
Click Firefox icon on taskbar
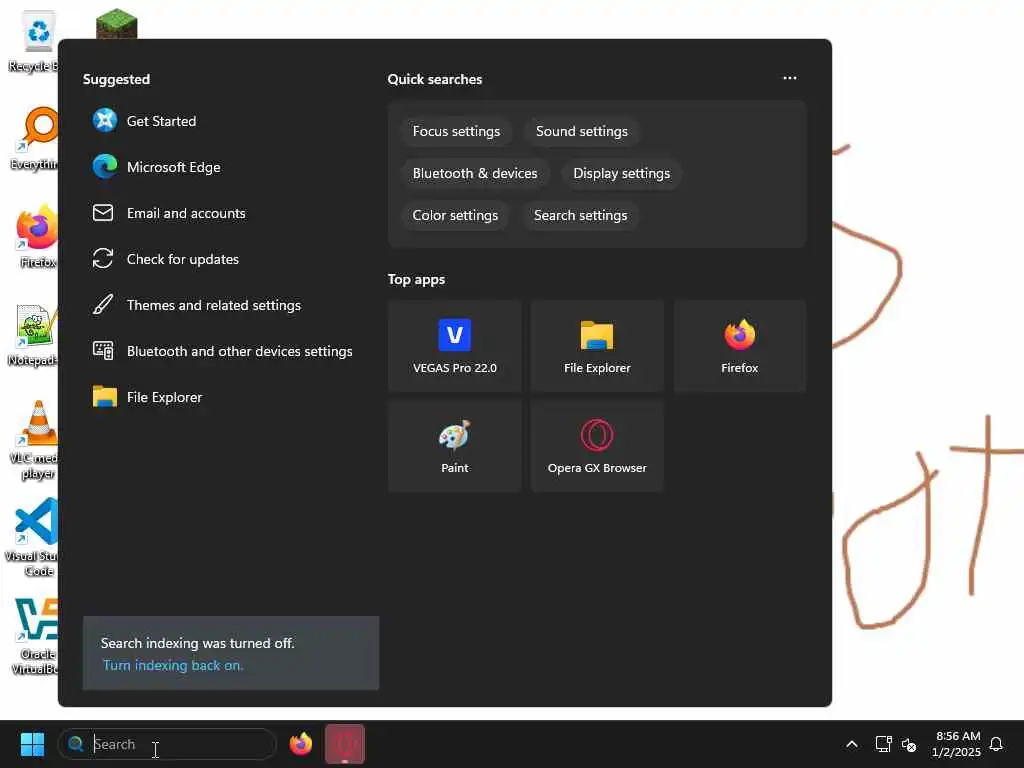click(300, 744)
